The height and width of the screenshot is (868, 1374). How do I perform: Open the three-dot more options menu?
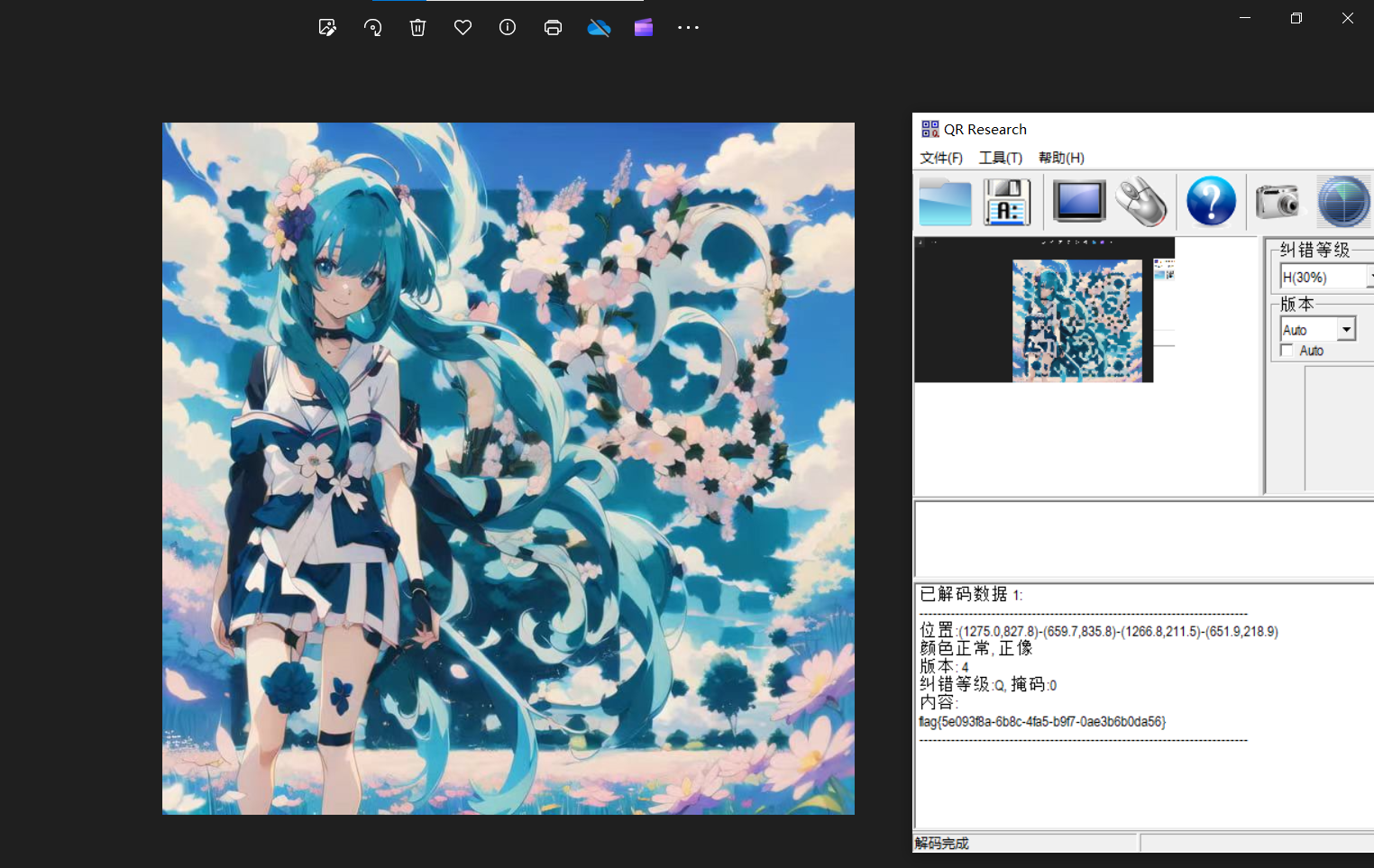[688, 28]
